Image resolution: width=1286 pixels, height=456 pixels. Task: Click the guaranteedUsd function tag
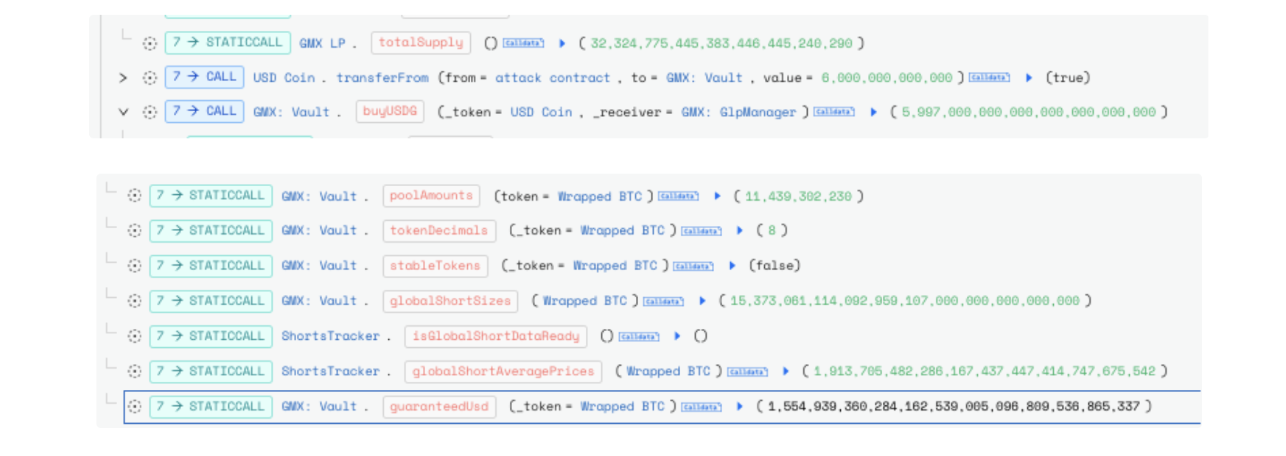(x=439, y=407)
